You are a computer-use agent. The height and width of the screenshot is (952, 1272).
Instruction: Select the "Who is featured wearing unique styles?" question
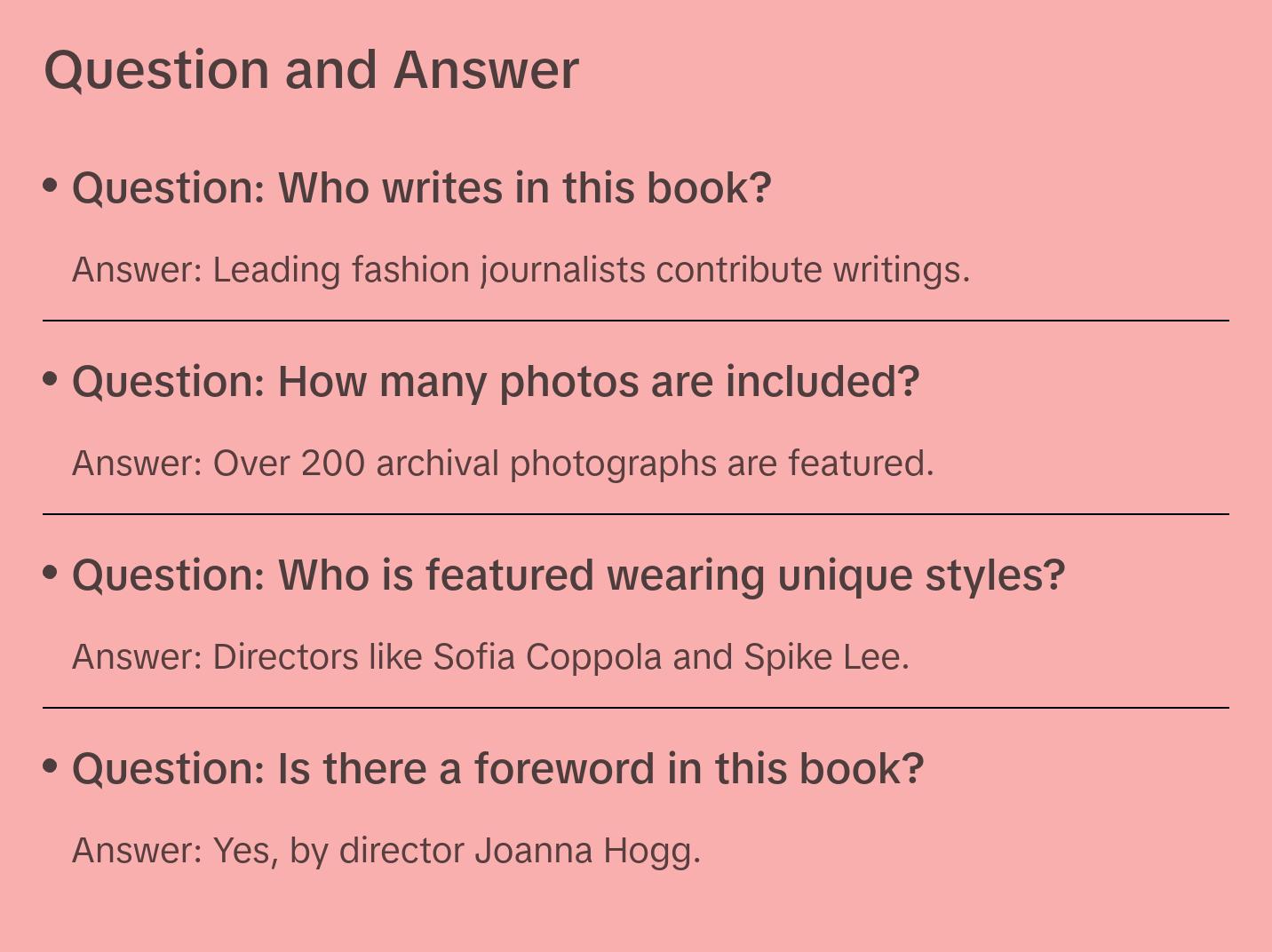[568, 575]
